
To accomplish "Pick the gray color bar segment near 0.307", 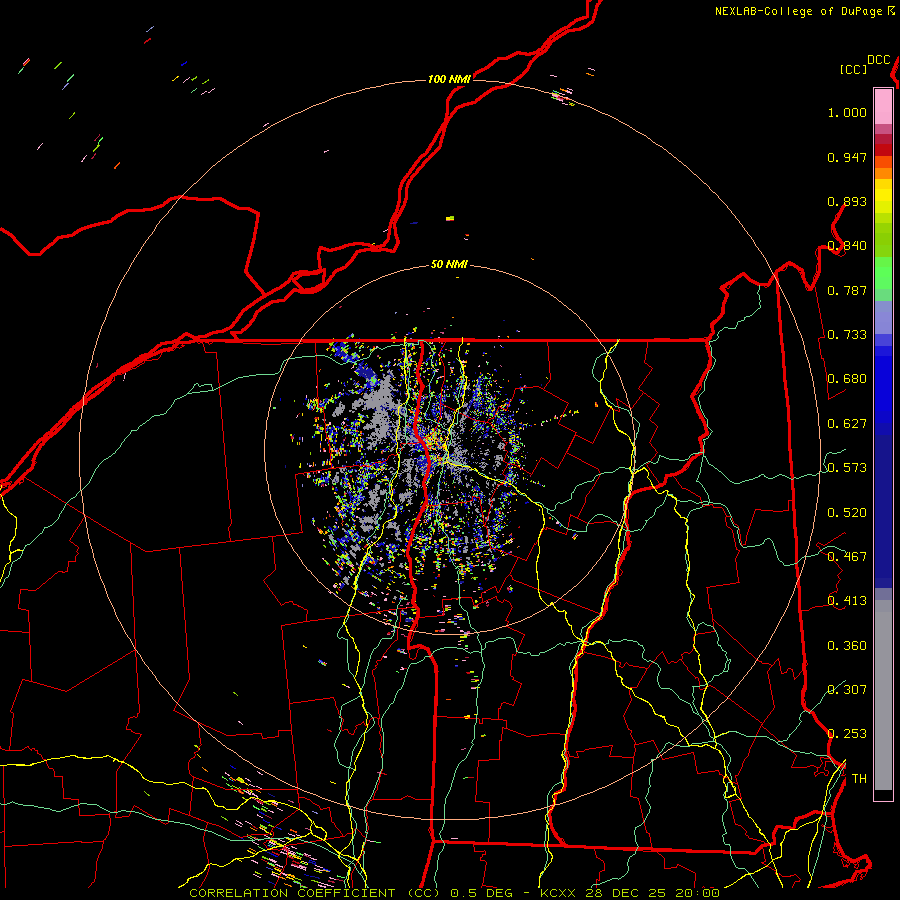I will tap(883, 695).
